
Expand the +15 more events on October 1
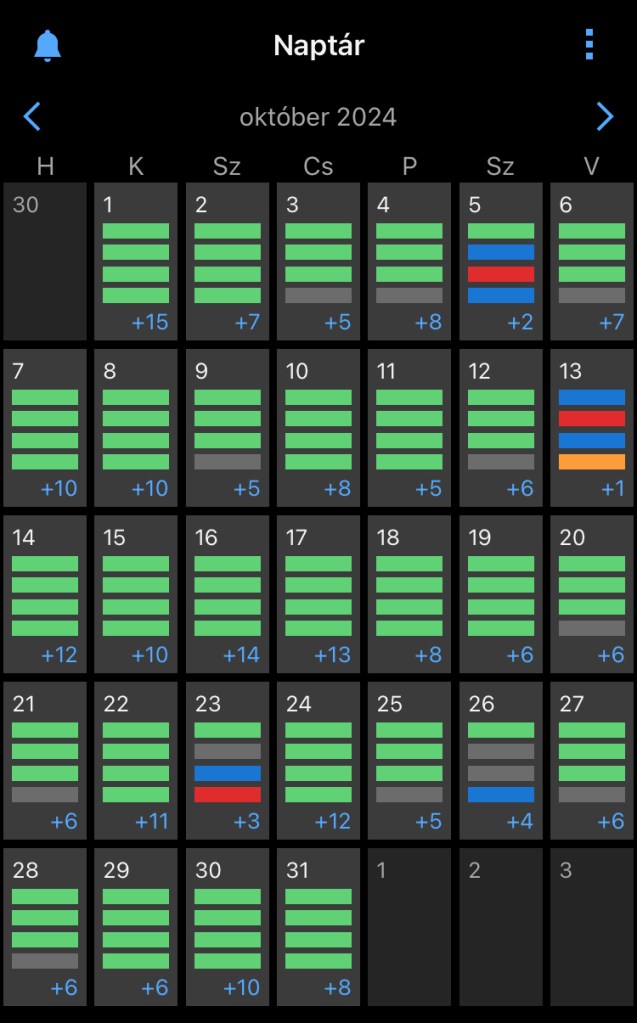[150, 322]
